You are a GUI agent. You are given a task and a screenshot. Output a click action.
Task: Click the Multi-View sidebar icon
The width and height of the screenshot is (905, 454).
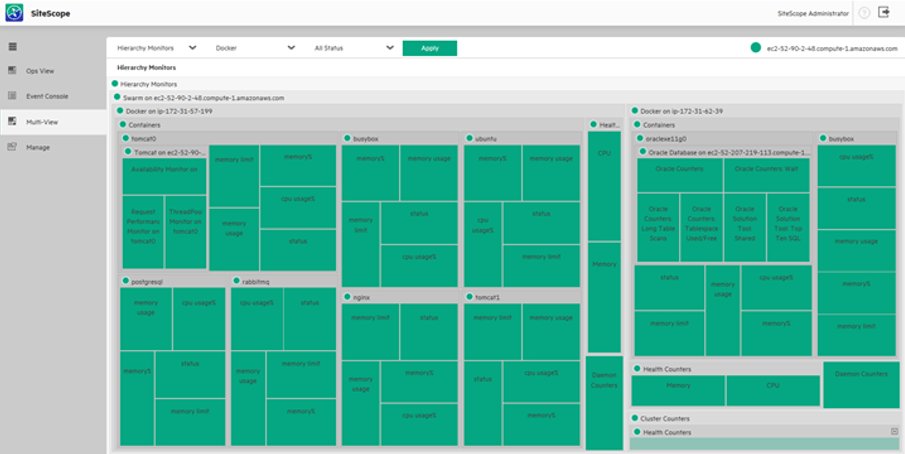point(12,122)
